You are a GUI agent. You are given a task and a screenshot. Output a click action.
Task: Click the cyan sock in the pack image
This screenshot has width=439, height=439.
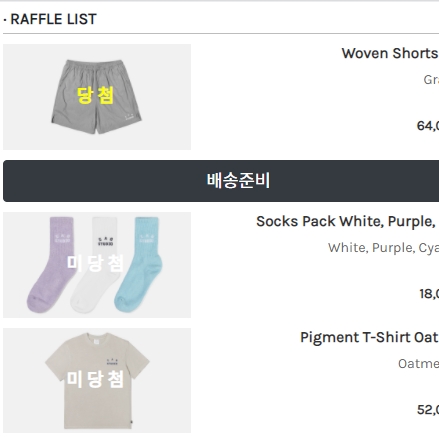(x=139, y=264)
